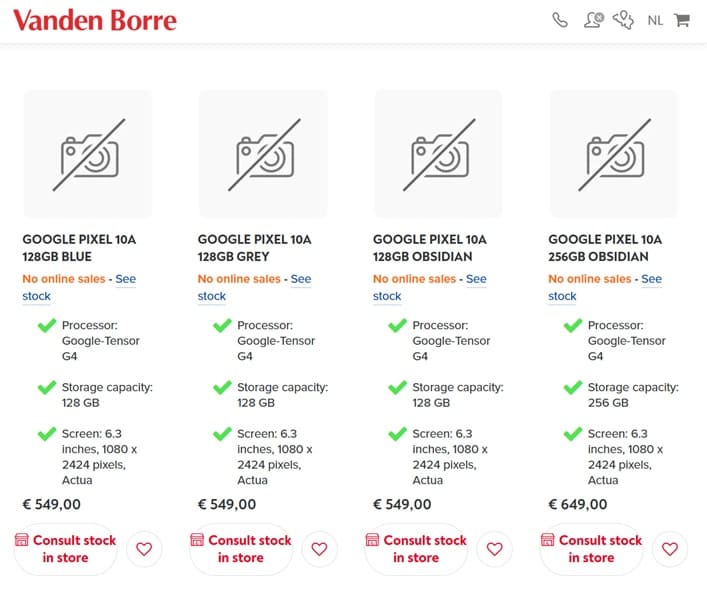Viewport: 707px width, 600px height.
Task: Consult store stock for 128GB Grey
Action: tap(241, 549)
